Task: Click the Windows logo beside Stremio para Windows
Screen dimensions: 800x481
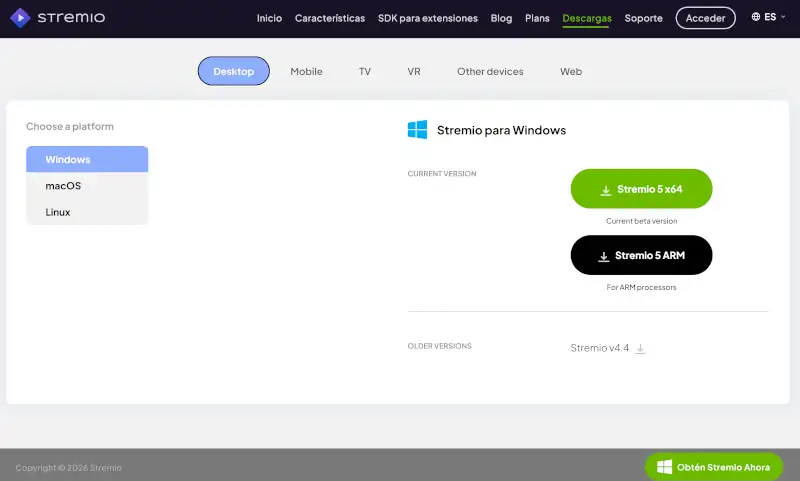Action: point(417,130)
